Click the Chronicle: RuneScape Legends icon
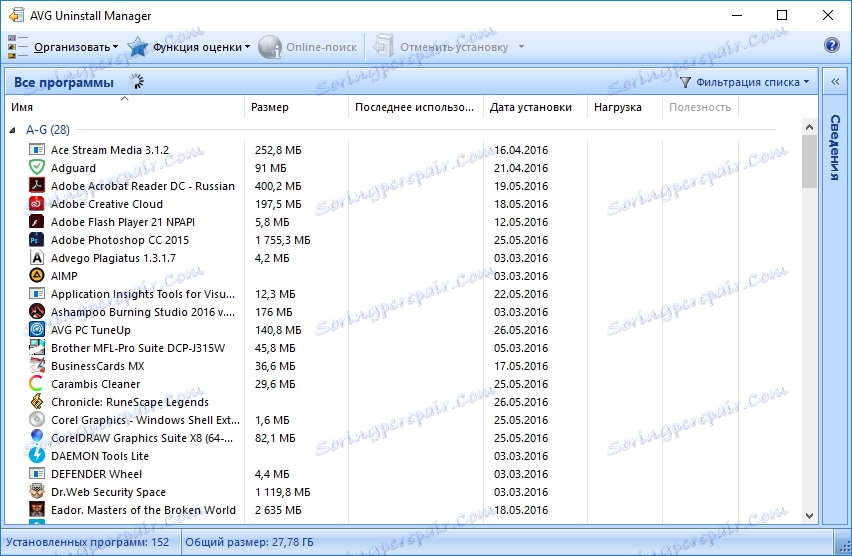 click(36, 401)
